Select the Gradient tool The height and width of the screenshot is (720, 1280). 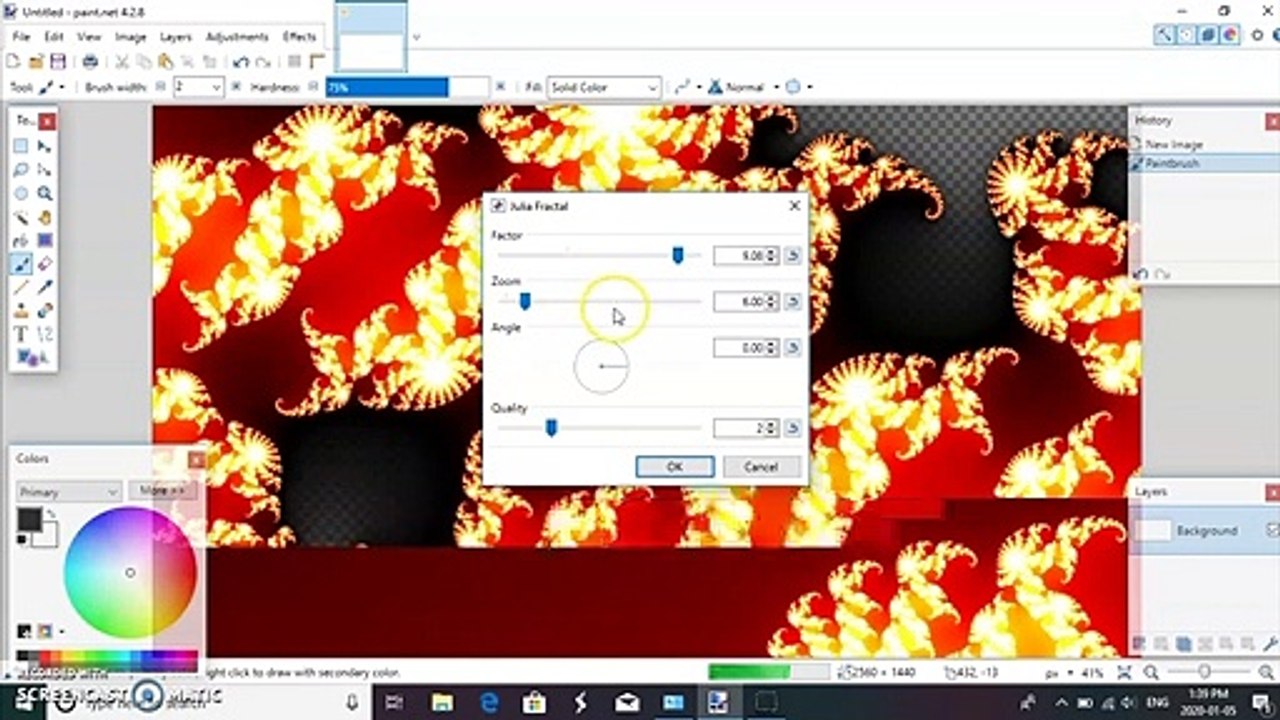click(x=45, y=241)
